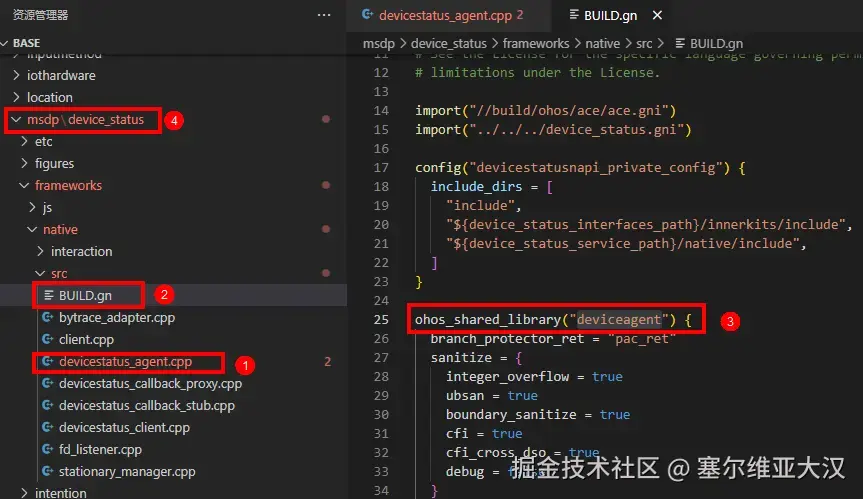
Task: Click the C++ icon of devicestatus_agent.cpp in tree
Action: 48,361
